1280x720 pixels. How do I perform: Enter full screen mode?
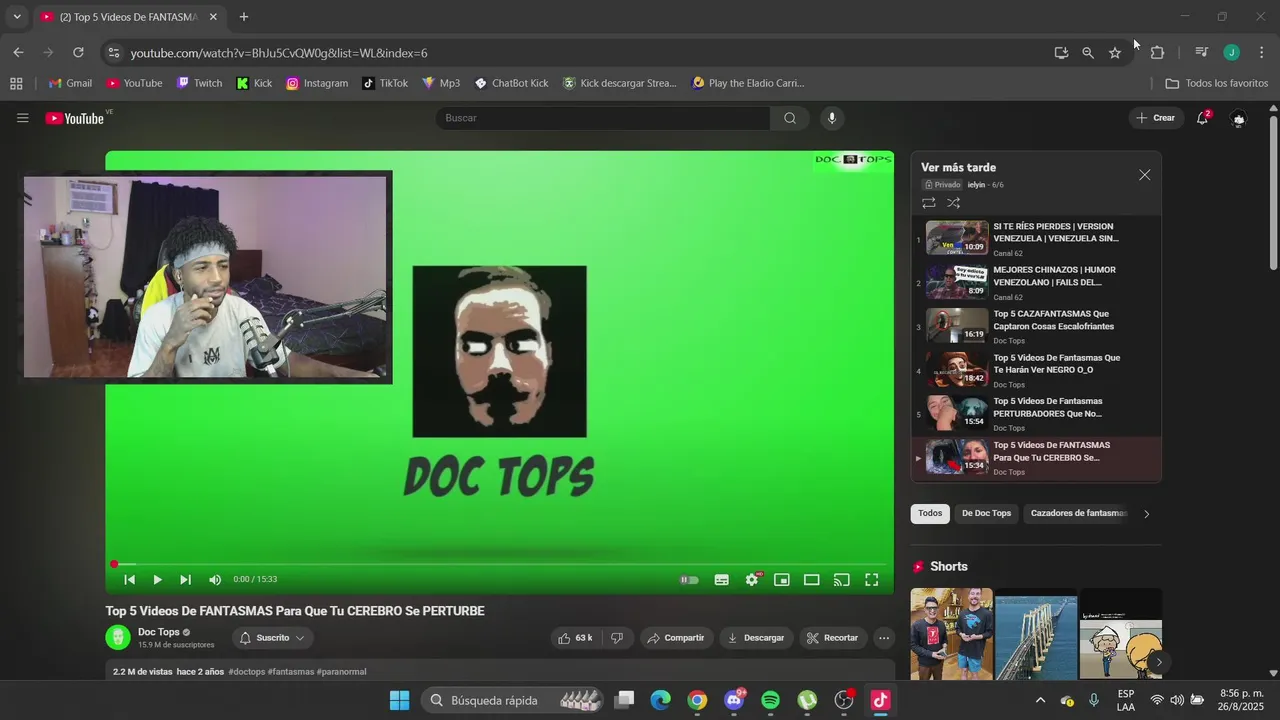coord(872,580)
